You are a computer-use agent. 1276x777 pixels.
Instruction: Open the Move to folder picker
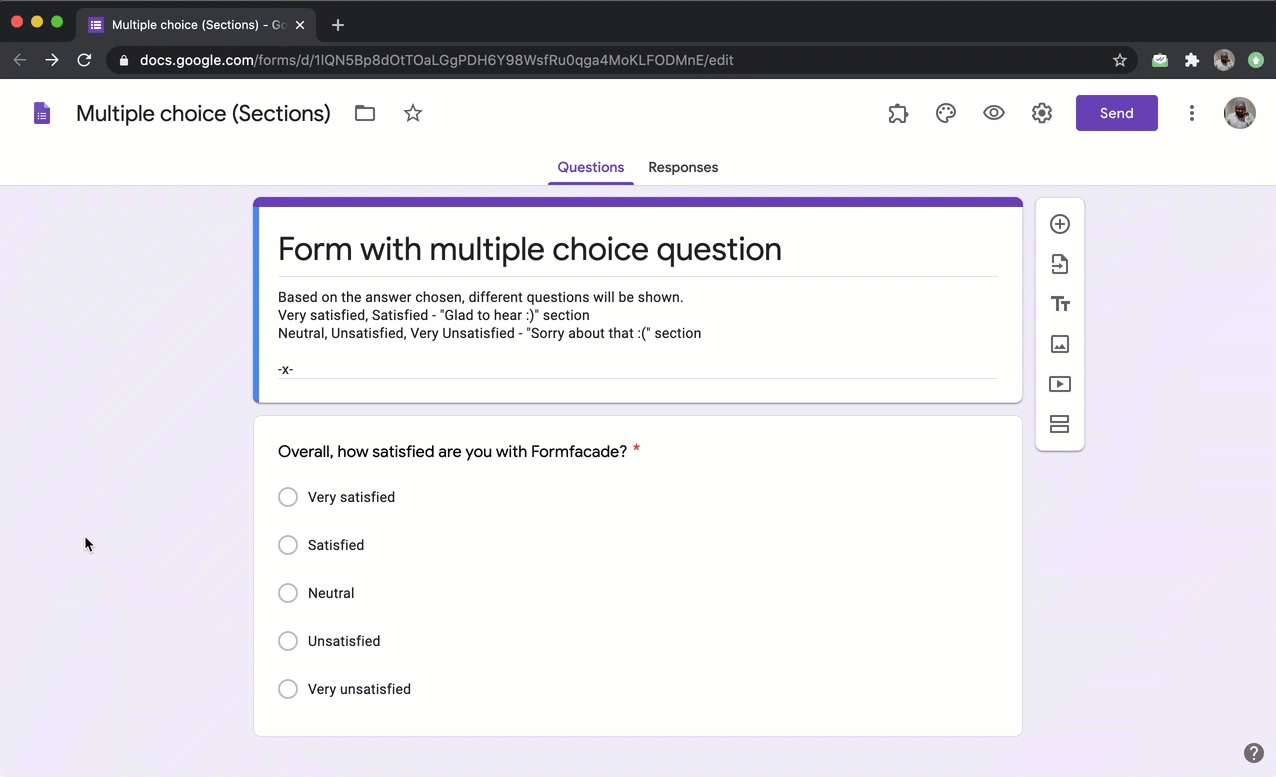365,113
